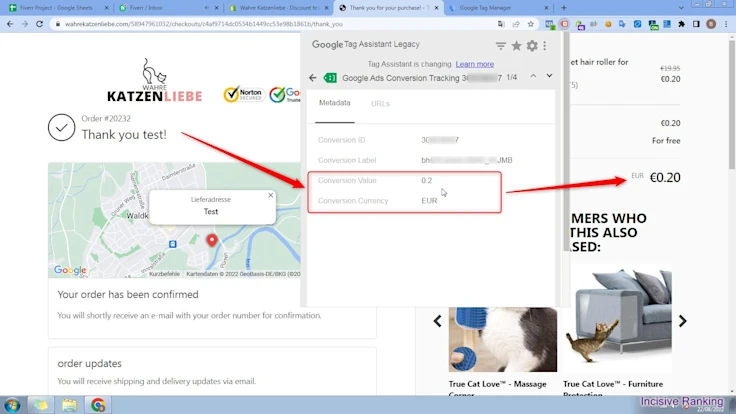This screenshot has height=414, width=736.
Task: Switch to the Metadata tab
Action: 335,103
